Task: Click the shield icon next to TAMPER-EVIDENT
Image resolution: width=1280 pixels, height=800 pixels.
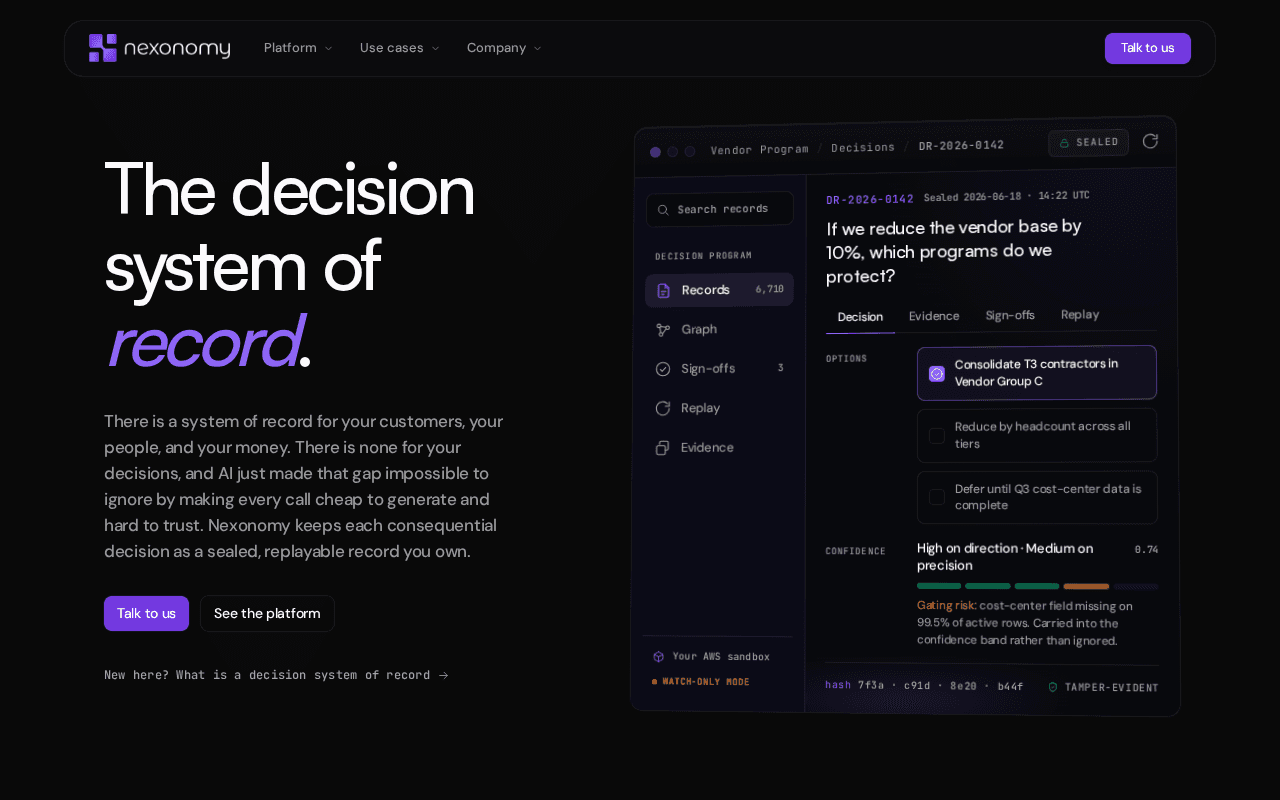Action: point(1053,687)
